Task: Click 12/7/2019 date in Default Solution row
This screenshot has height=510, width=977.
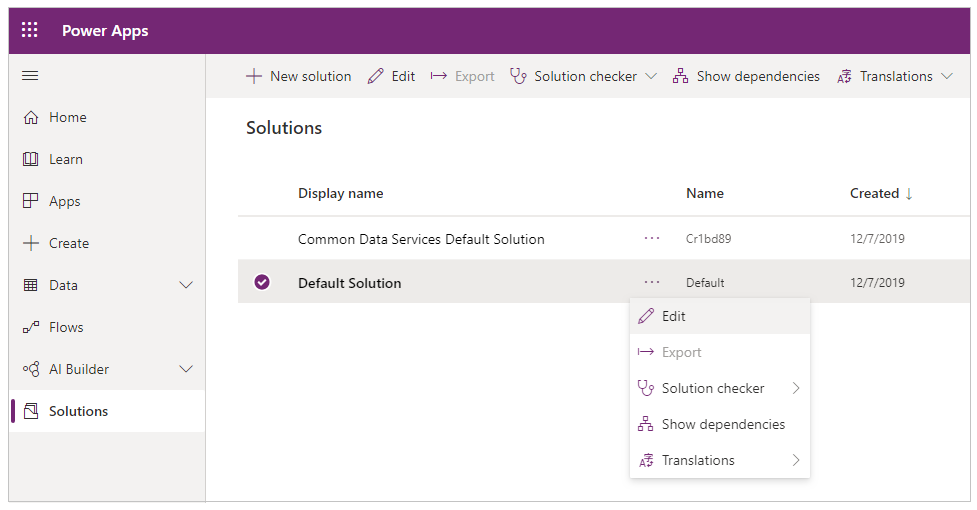Action: [x=877, y=283]
